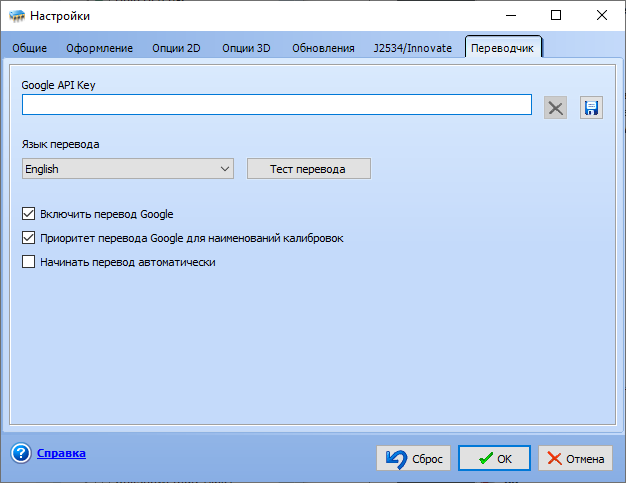Open the "Опции 3D" tab
The height and width of the screenshot is (483, 626).
click(x=246, y=48)
